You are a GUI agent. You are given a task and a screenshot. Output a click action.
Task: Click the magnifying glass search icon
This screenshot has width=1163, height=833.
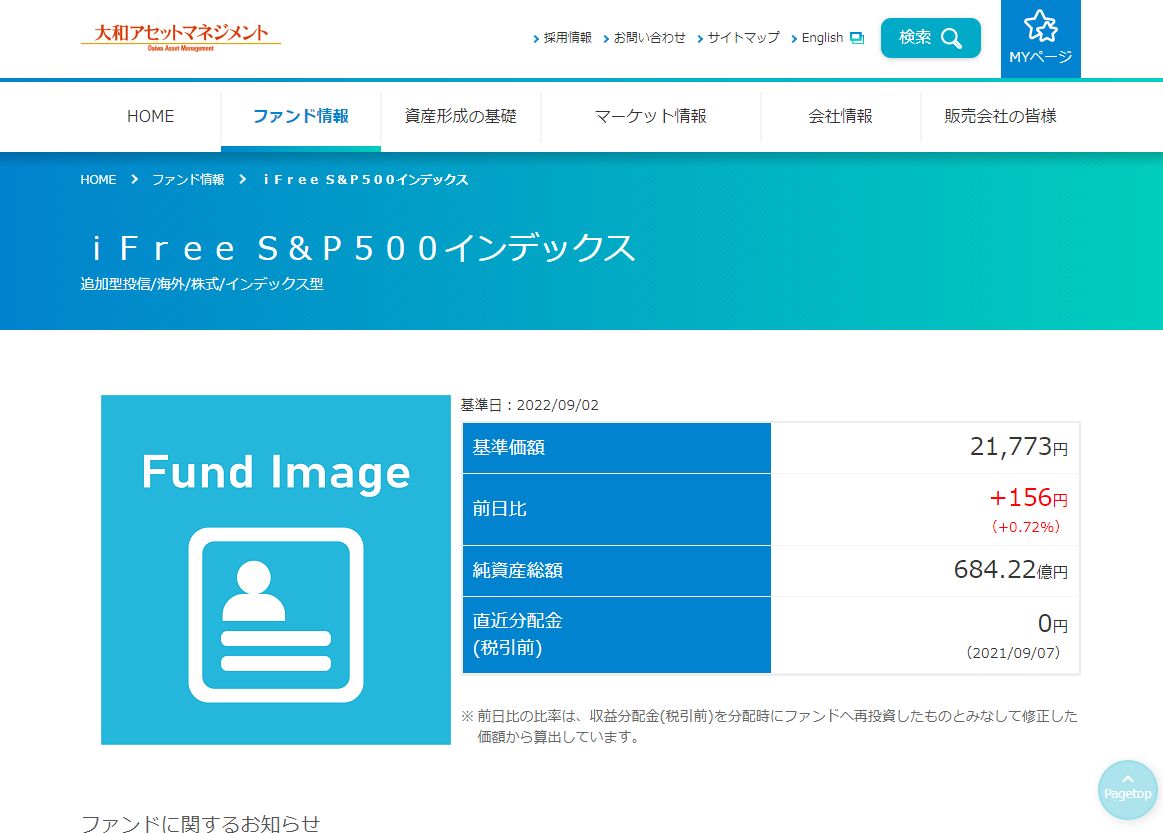pyautogui.click(x=951, y=38)
